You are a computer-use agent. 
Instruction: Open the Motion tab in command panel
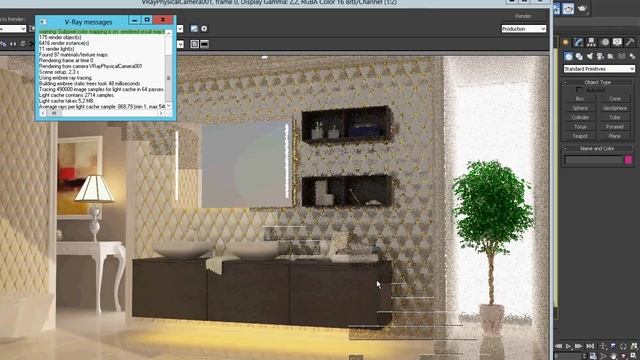click(x=604, y=42)
